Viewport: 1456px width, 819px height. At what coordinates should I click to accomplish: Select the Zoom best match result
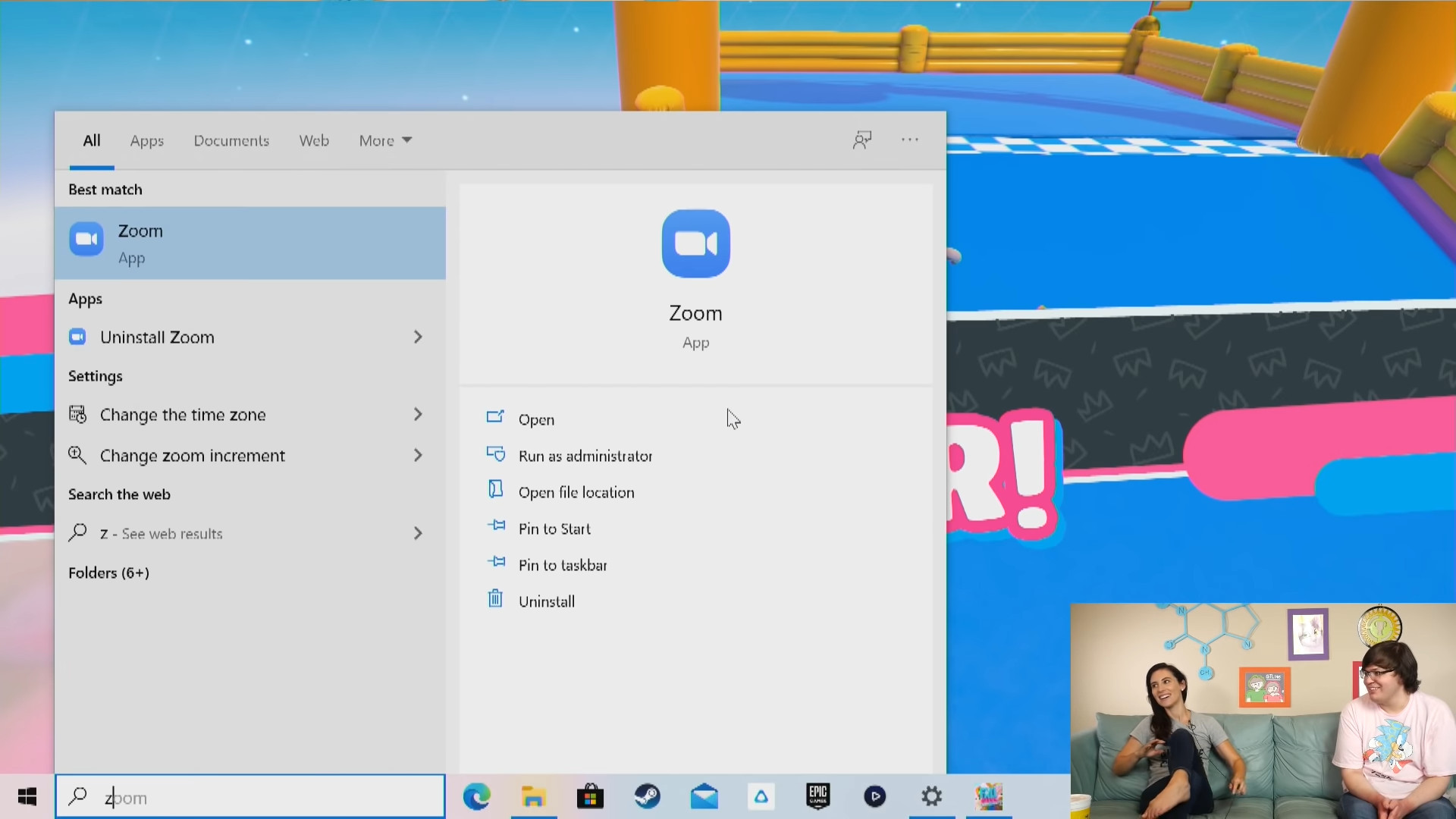(249, 243)
